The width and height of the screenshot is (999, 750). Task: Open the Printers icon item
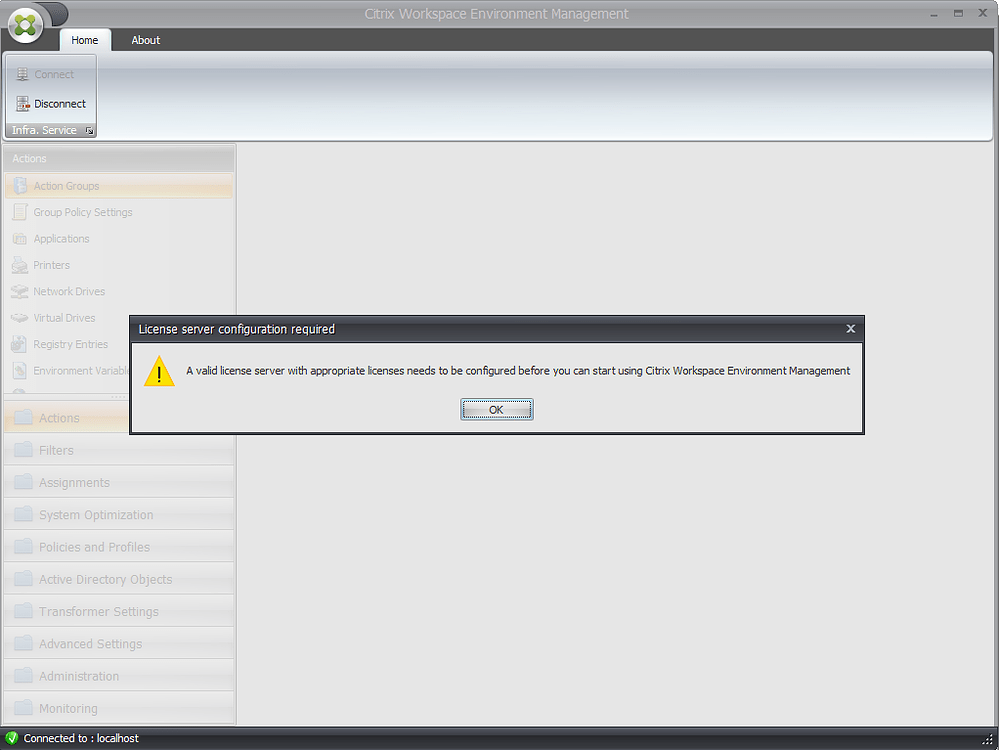(x=20, y=265)
